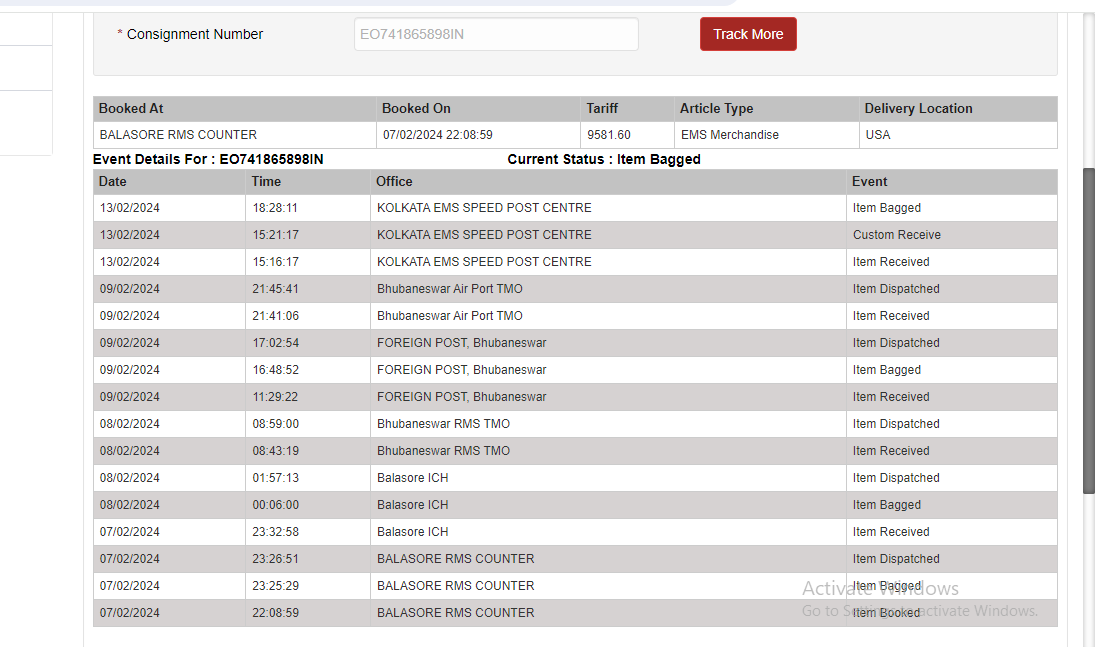Select time cell 08:43:19
1095x647 pixels.
pyautogui.click(x=308, y=451)
